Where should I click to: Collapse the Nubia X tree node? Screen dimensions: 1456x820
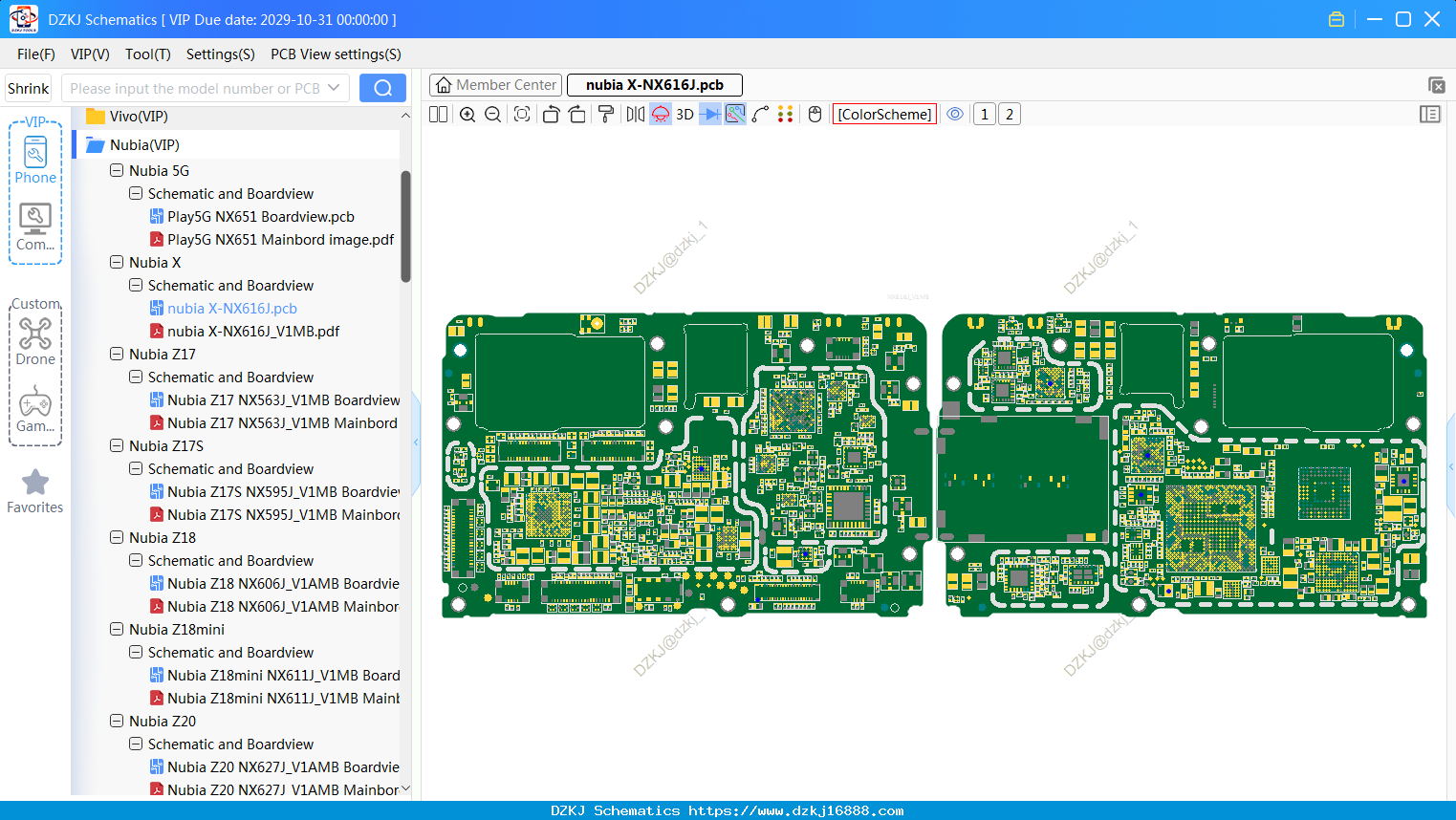pos(117,262)
